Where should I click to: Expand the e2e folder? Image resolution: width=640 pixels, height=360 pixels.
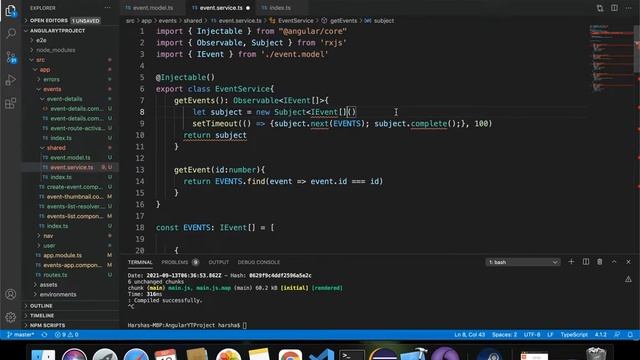click(x=41, y=40)
